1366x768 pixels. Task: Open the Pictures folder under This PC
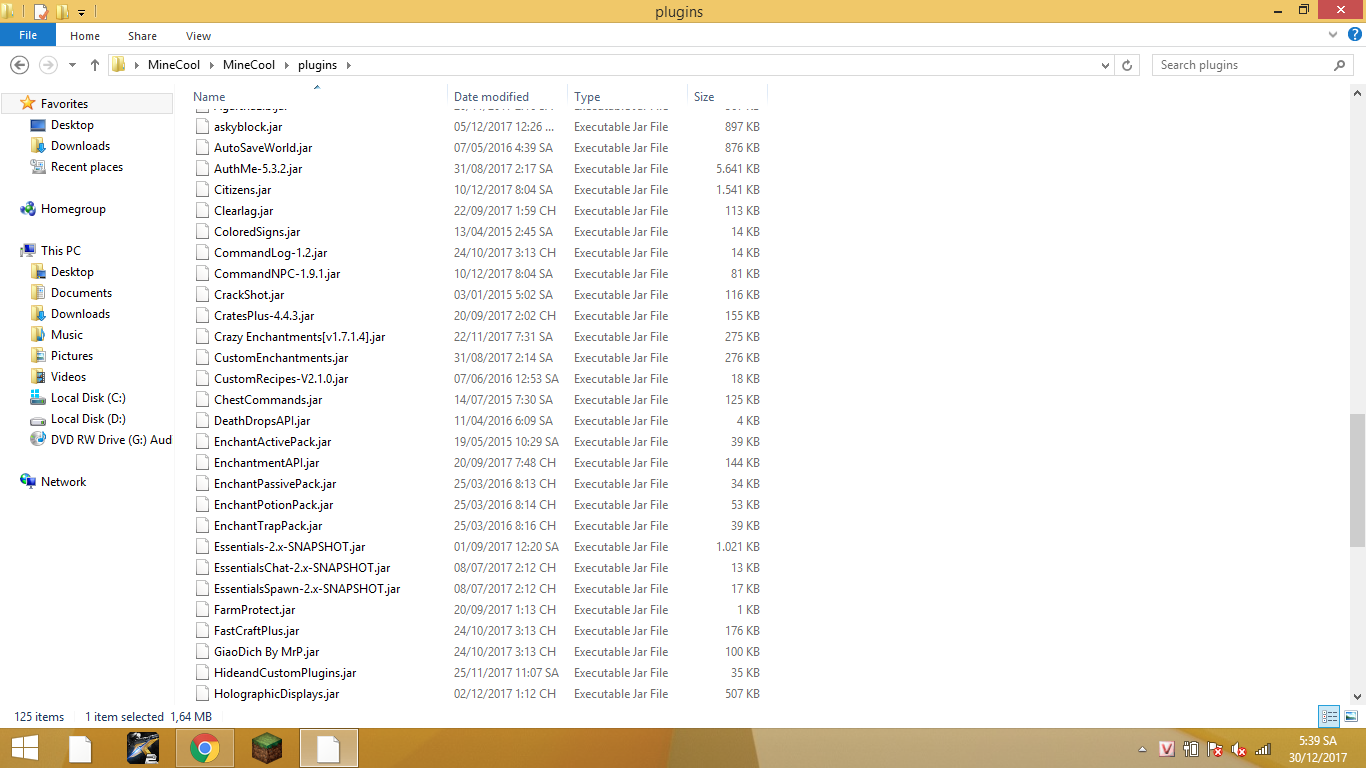coord(72,356)
